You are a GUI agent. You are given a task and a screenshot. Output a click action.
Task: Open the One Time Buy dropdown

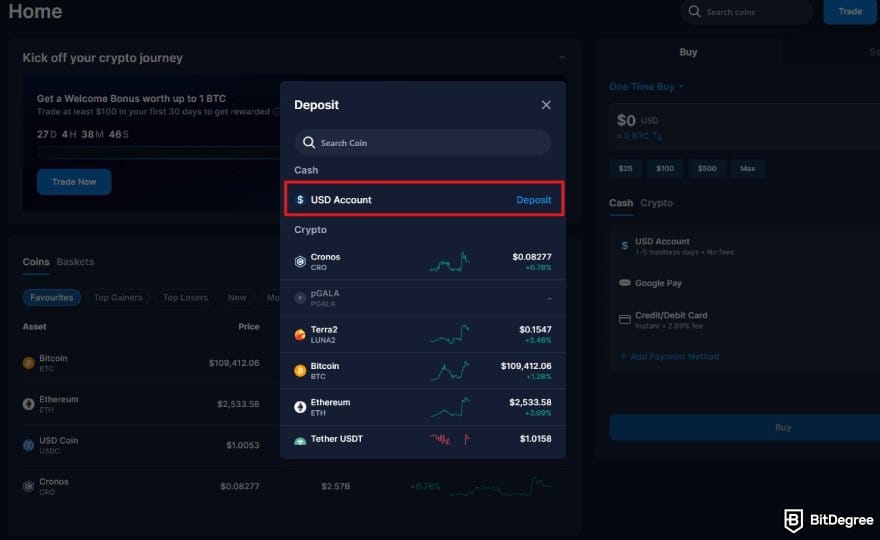(x=646, y=87)
